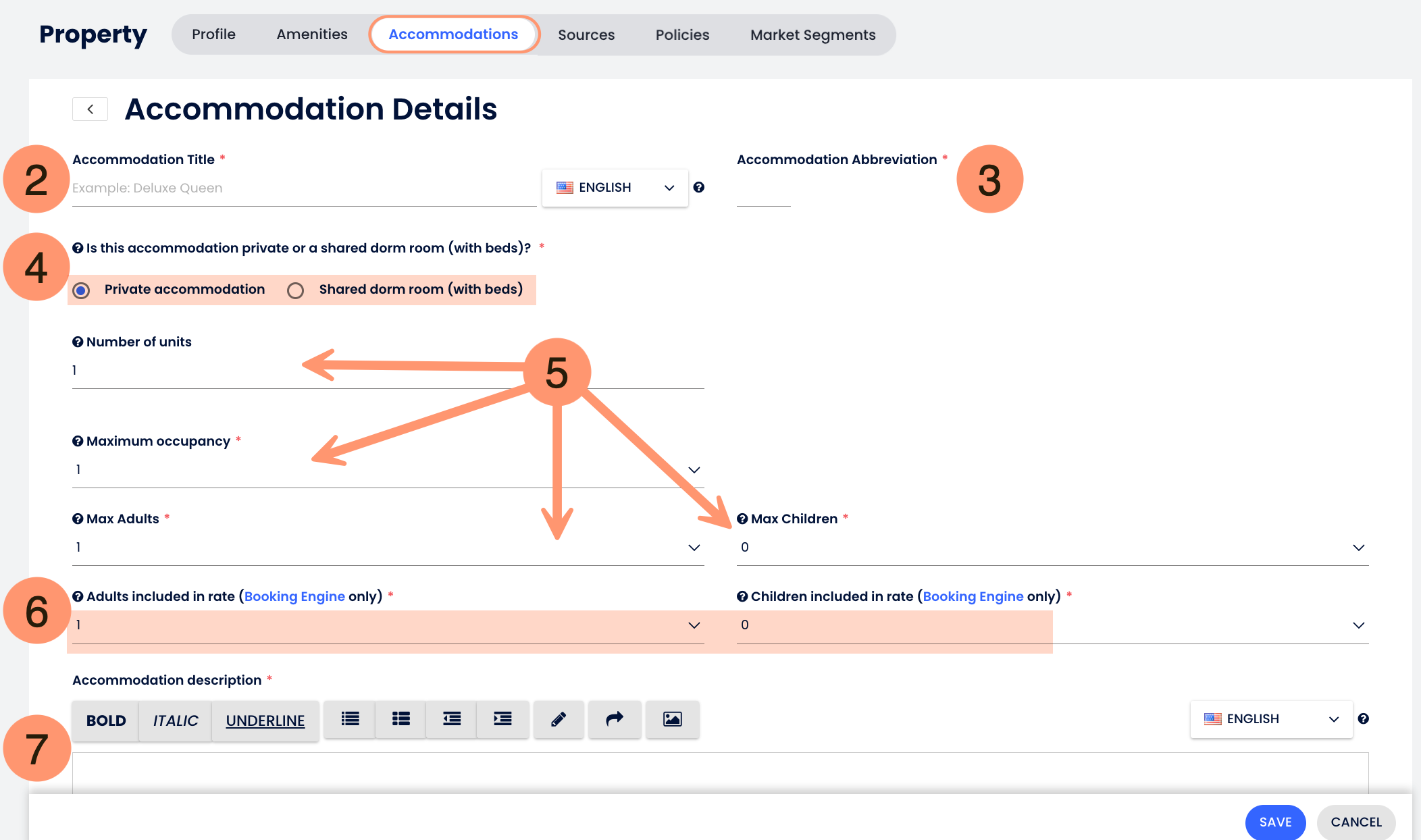Click the Accommodation Title input field
1421x840 pixels.
click(x=304, y=188)
